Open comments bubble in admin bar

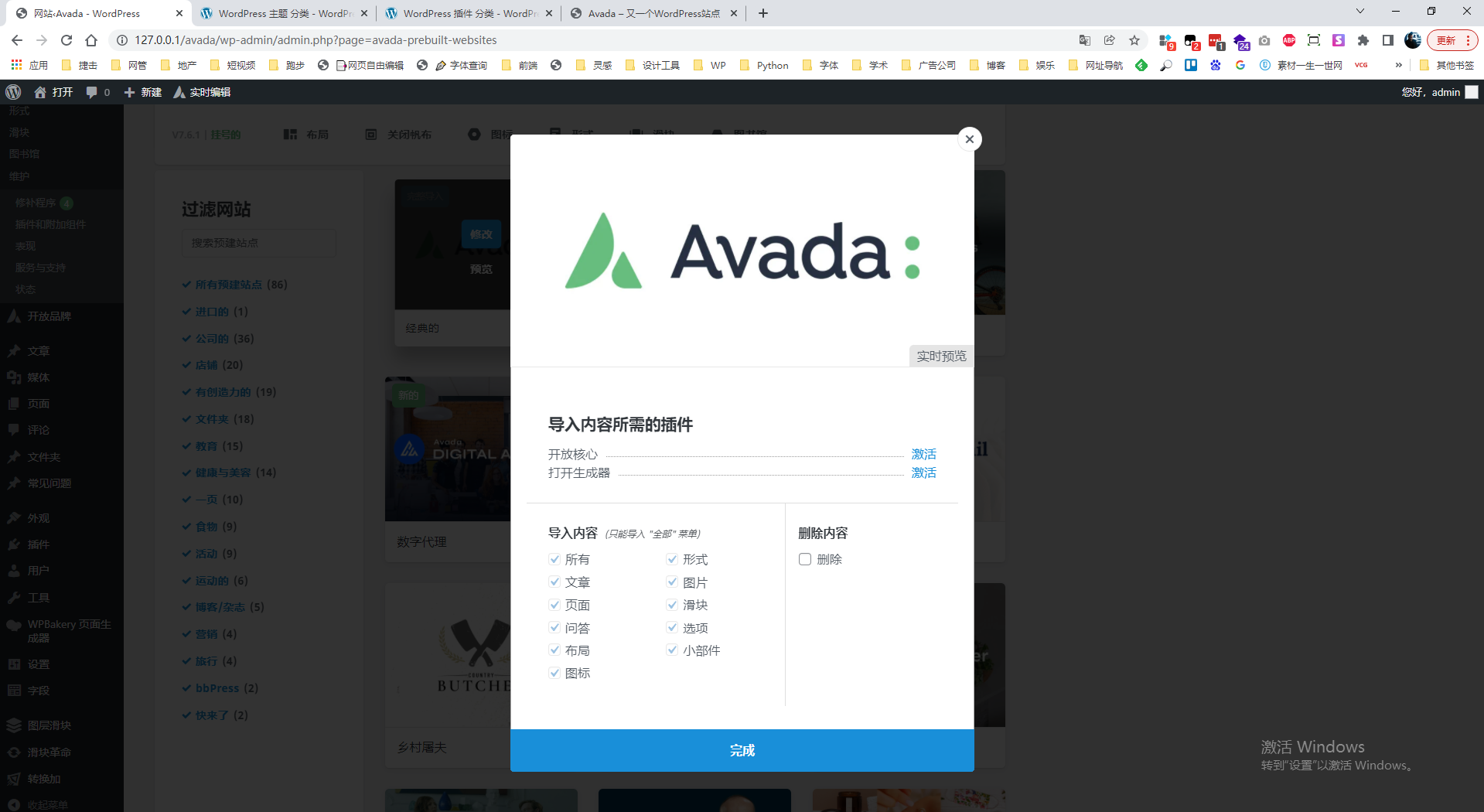[97, 92]
